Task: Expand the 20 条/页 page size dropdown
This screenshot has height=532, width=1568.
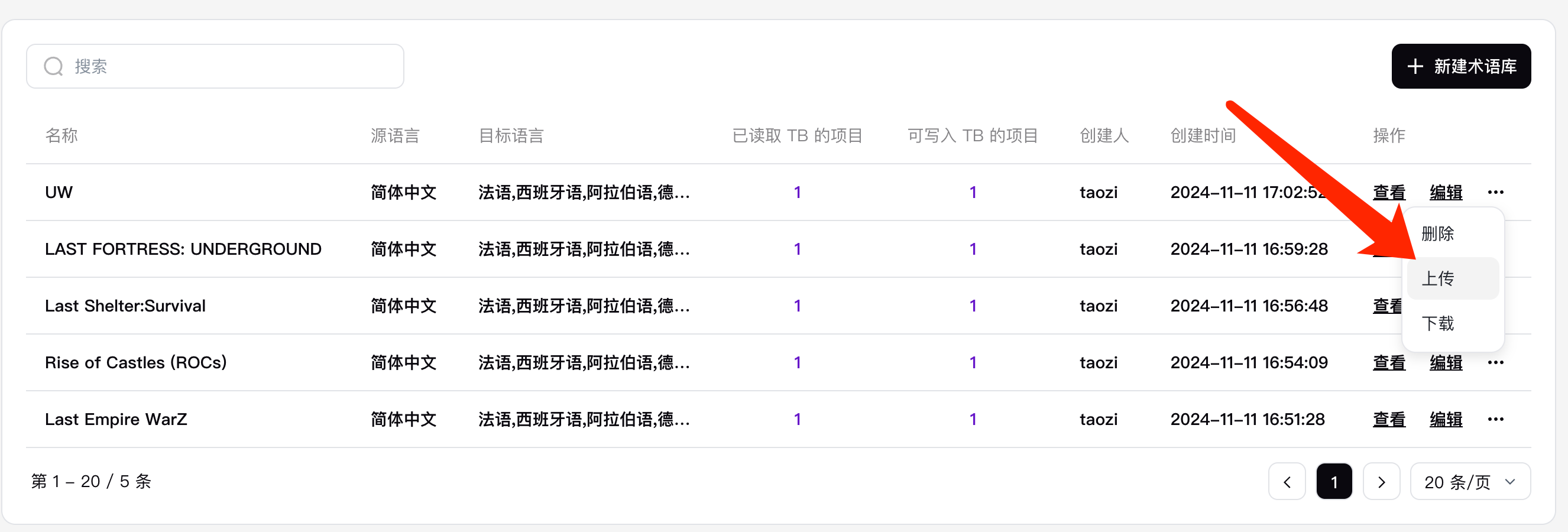Action: click(1469, 482)
